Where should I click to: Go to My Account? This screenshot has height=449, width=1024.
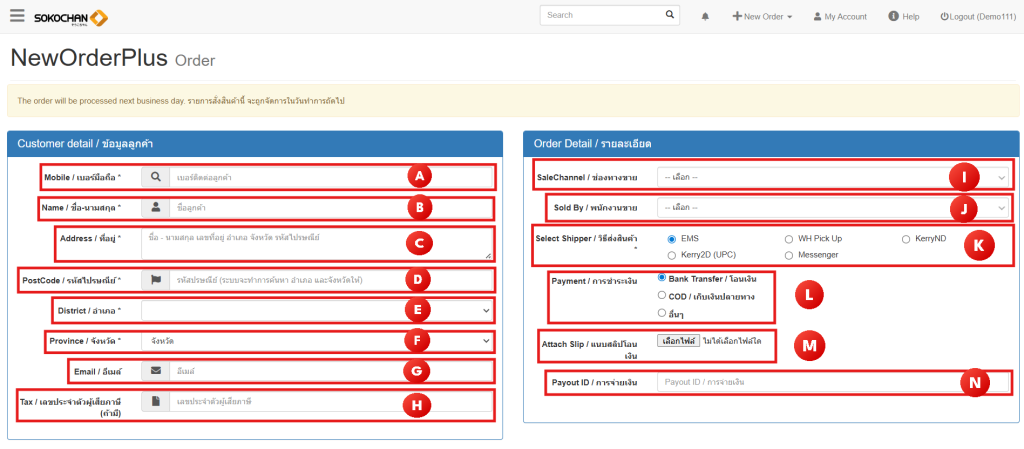840,17
